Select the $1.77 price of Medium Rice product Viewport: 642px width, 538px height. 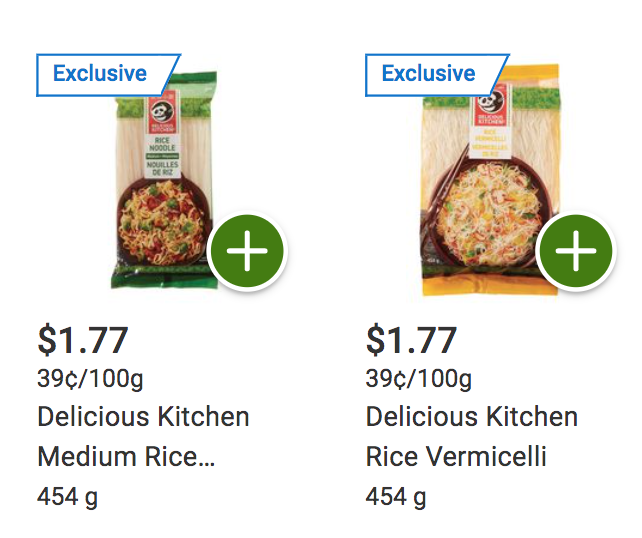tap(83, 340)
